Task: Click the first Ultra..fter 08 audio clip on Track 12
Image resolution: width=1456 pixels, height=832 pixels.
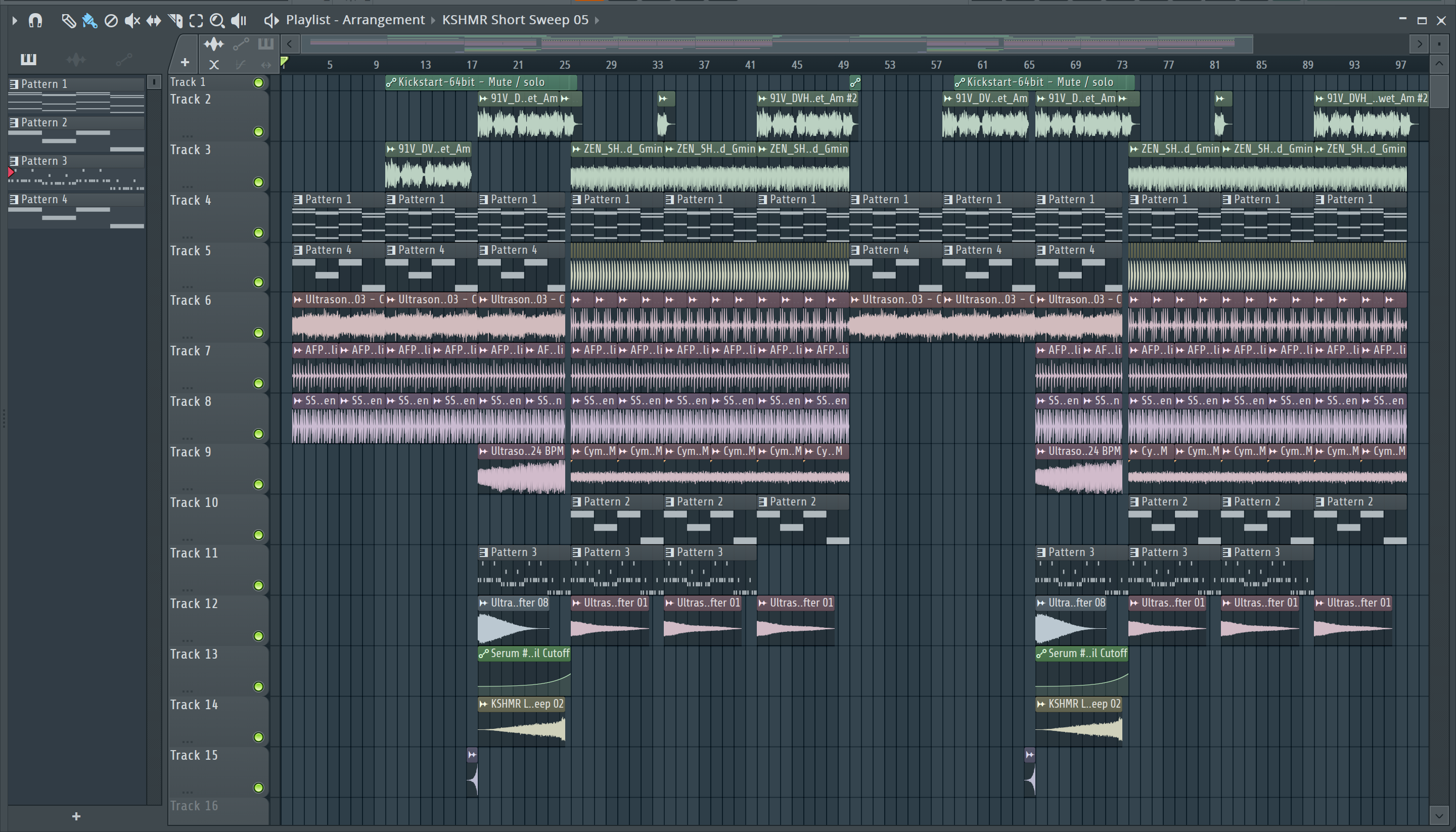Action: [x=514, y=621]
